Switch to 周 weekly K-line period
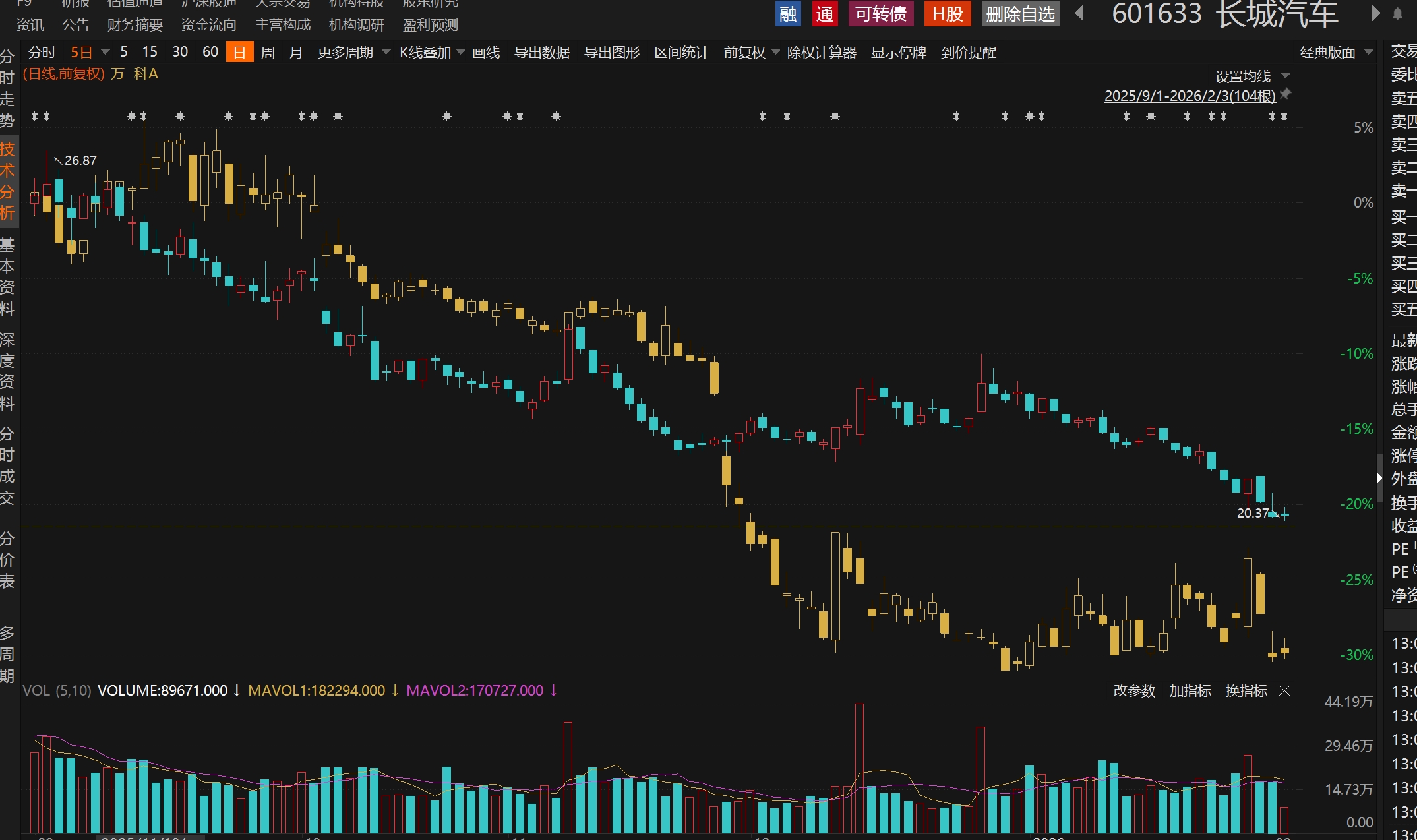 268,53
